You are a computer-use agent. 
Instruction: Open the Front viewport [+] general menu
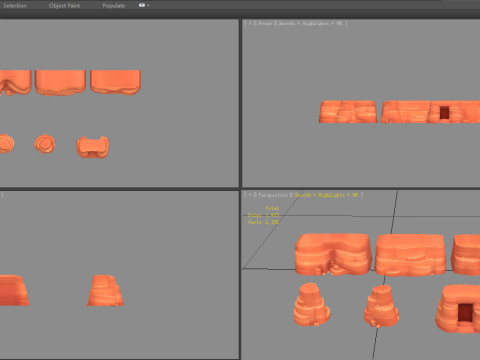(x=250, y=23)
